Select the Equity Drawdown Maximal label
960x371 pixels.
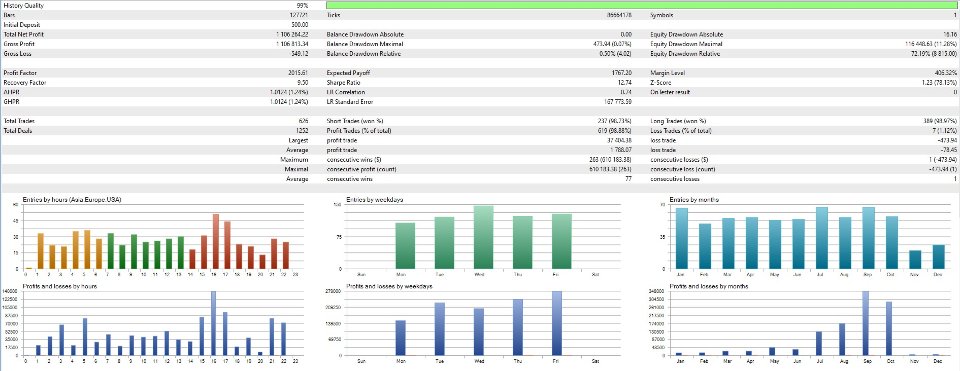686,44
